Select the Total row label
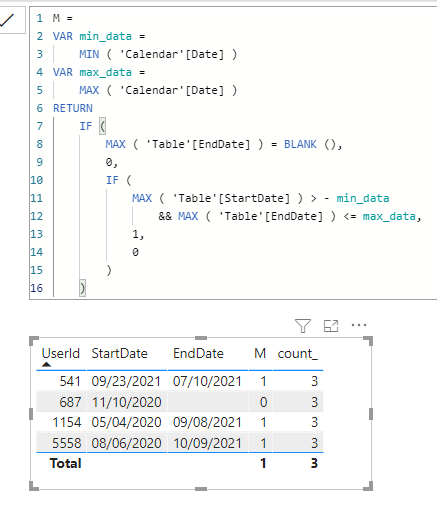437x510 pixels. (66, 463)
